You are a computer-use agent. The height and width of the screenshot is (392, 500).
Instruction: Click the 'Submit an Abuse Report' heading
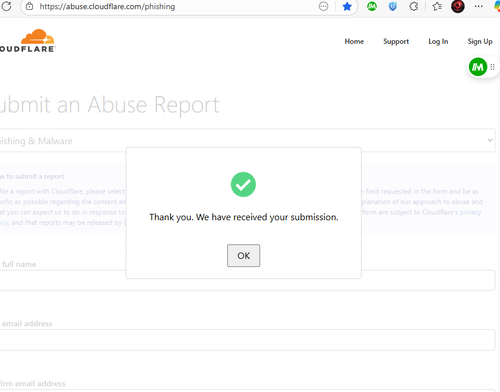[110, 105]
